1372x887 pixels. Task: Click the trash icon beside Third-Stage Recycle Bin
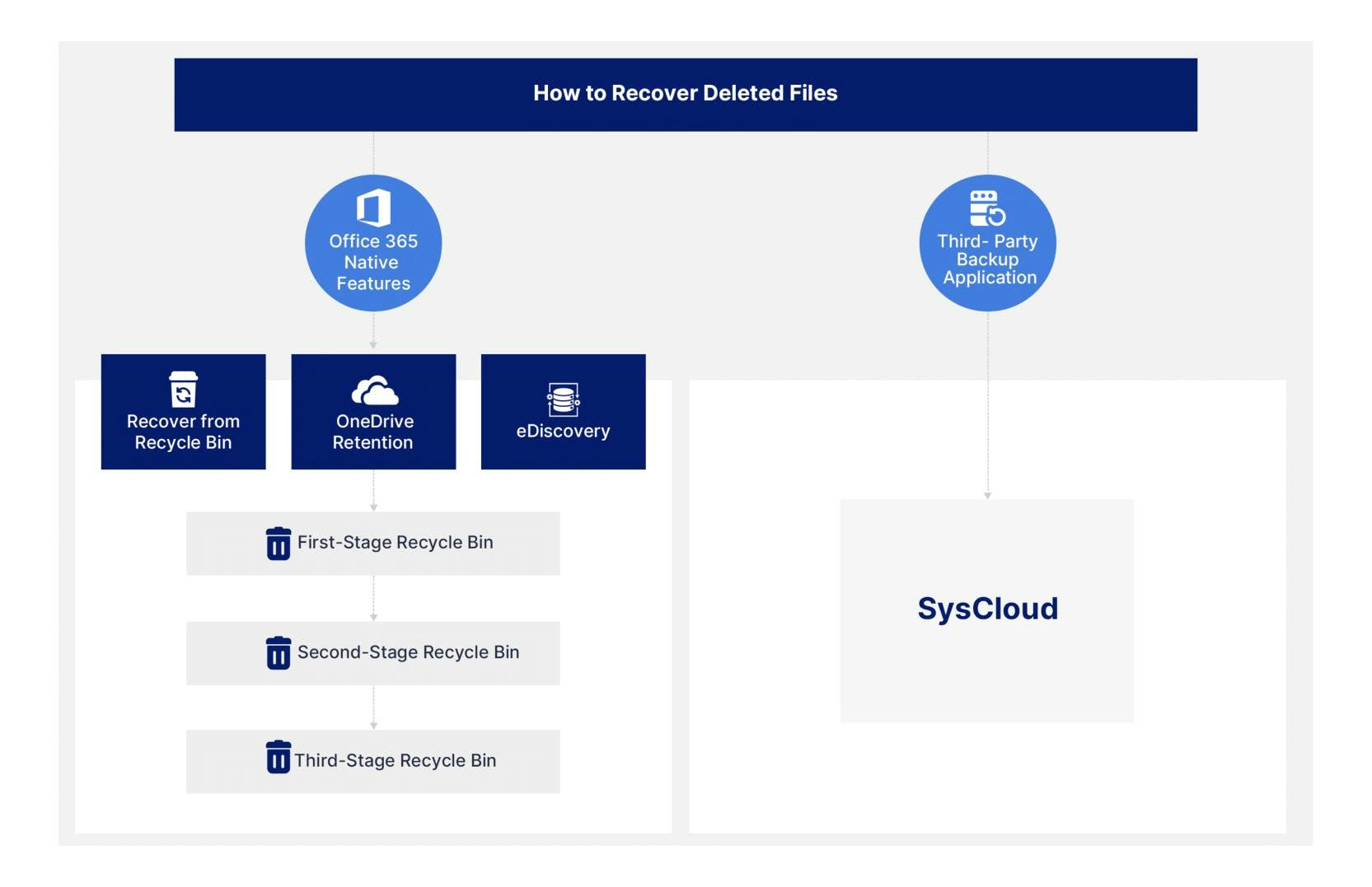[x=279, y=757]
